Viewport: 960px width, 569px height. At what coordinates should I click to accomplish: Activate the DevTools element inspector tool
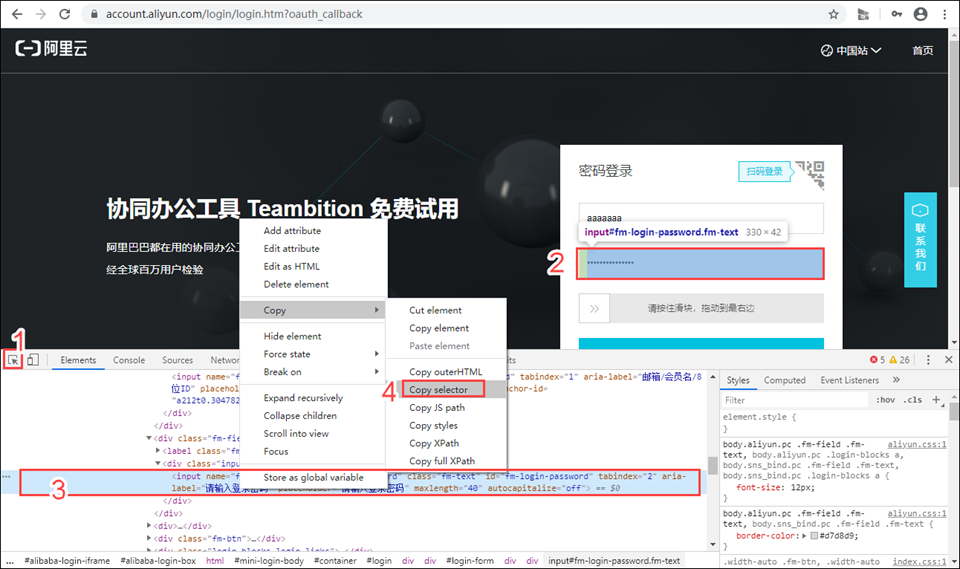click(x=14, y=360)
